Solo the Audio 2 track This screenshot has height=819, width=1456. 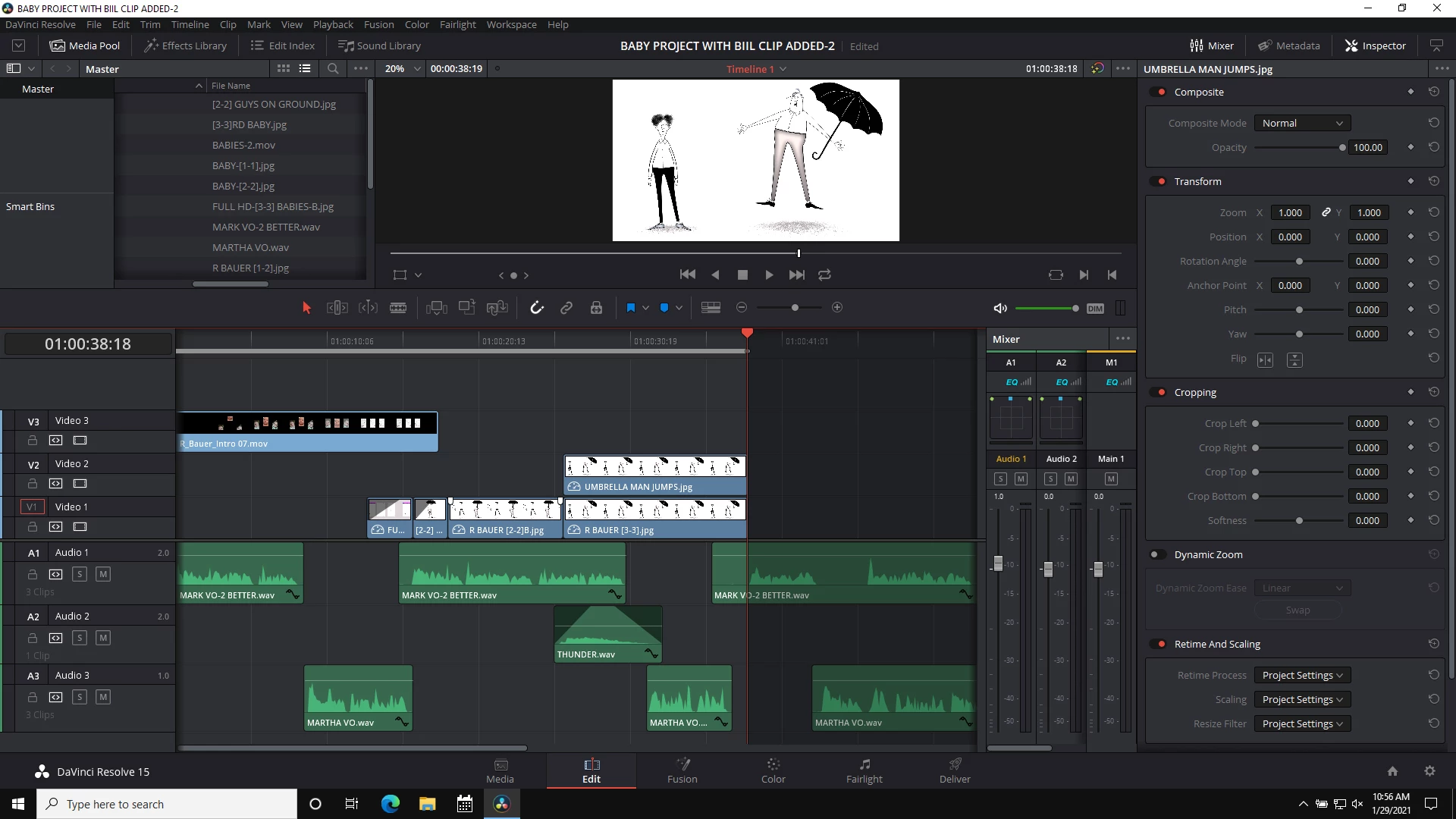click(80, 638)
